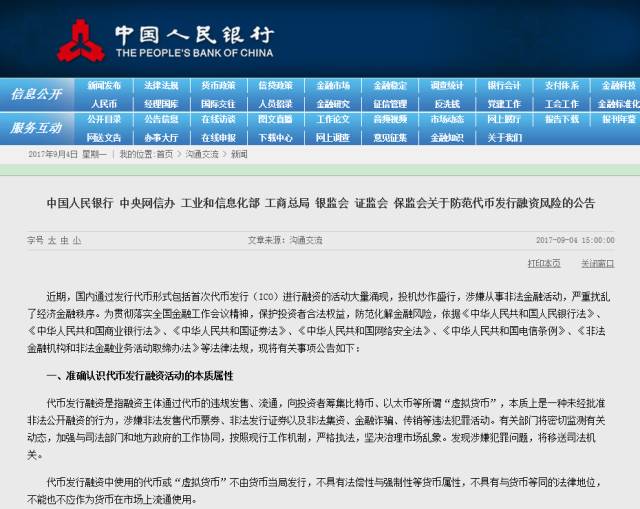
Task: Click the People's Bank of China red logo
Action: pyautogui.click(x=80, y=40)
